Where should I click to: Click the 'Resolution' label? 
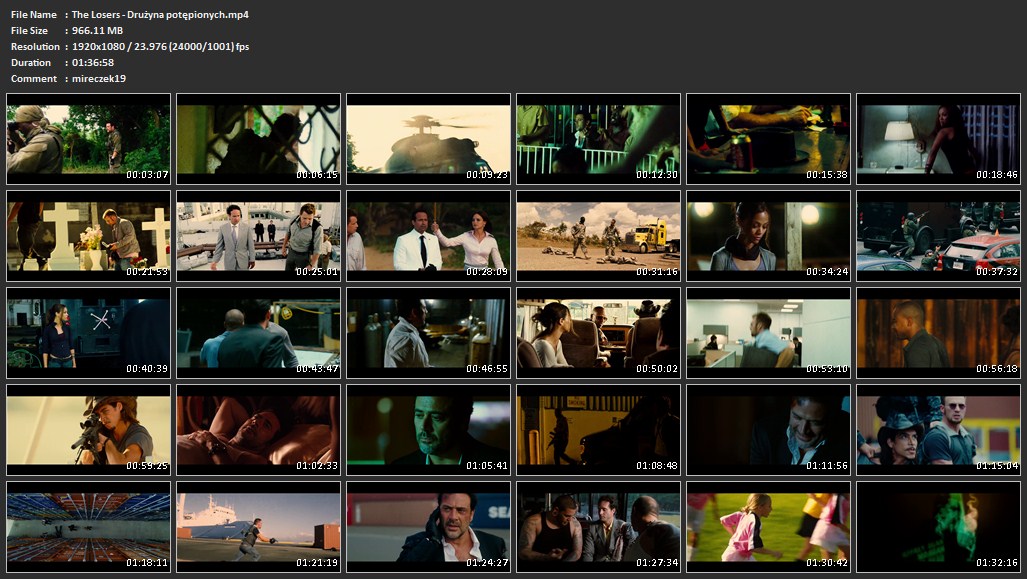click(35, 47)
